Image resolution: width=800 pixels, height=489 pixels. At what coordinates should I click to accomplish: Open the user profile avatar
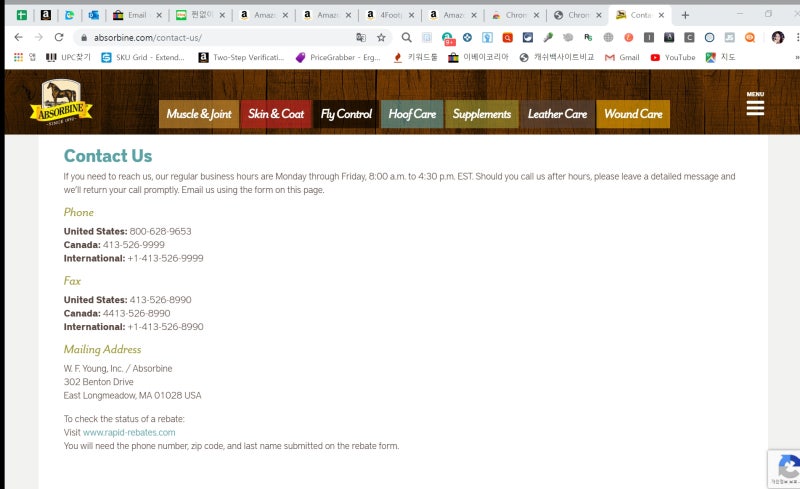pos(778,37)
